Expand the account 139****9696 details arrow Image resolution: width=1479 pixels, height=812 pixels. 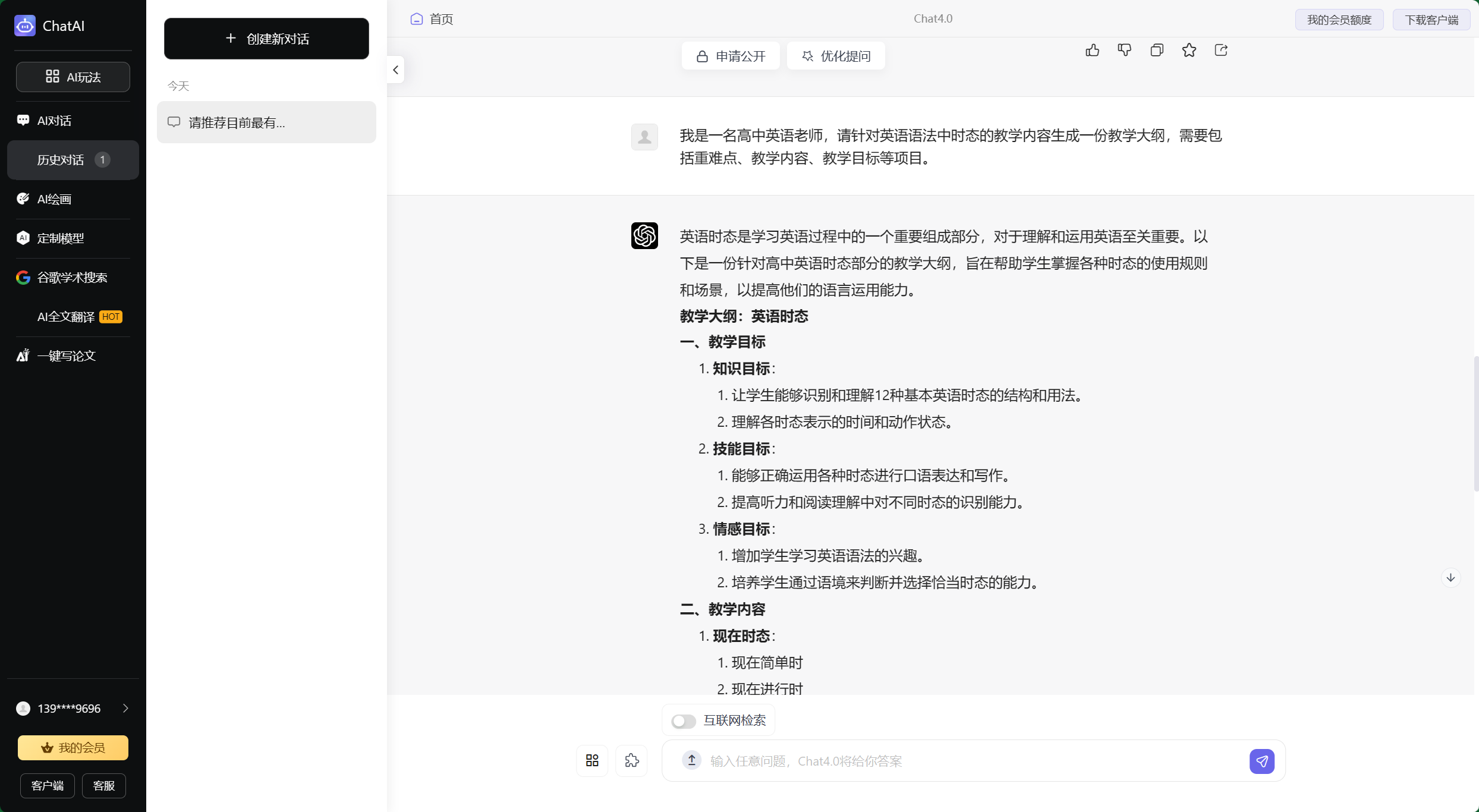125,708
